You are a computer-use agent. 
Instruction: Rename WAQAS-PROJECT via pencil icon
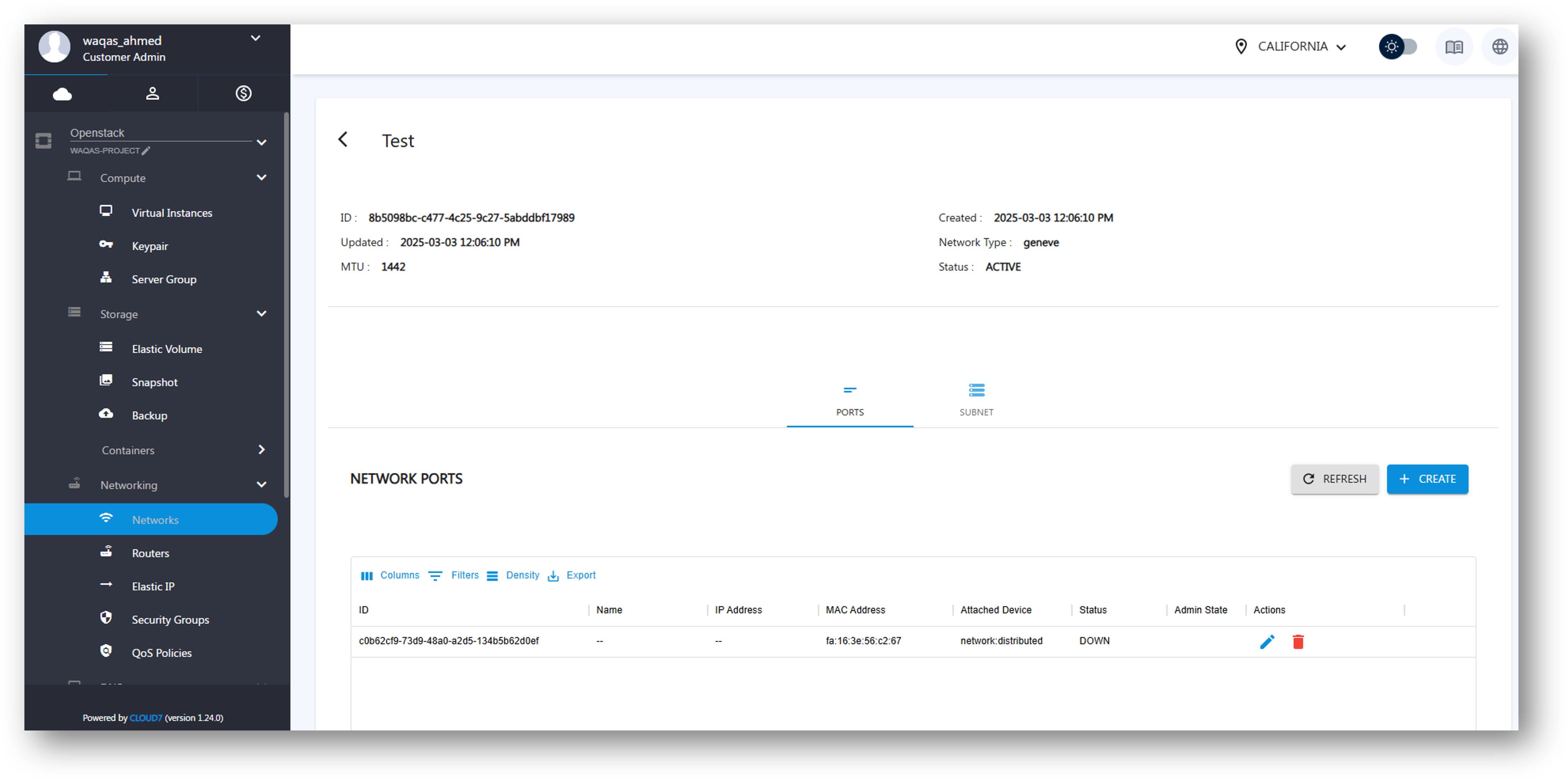pos(146,150)
